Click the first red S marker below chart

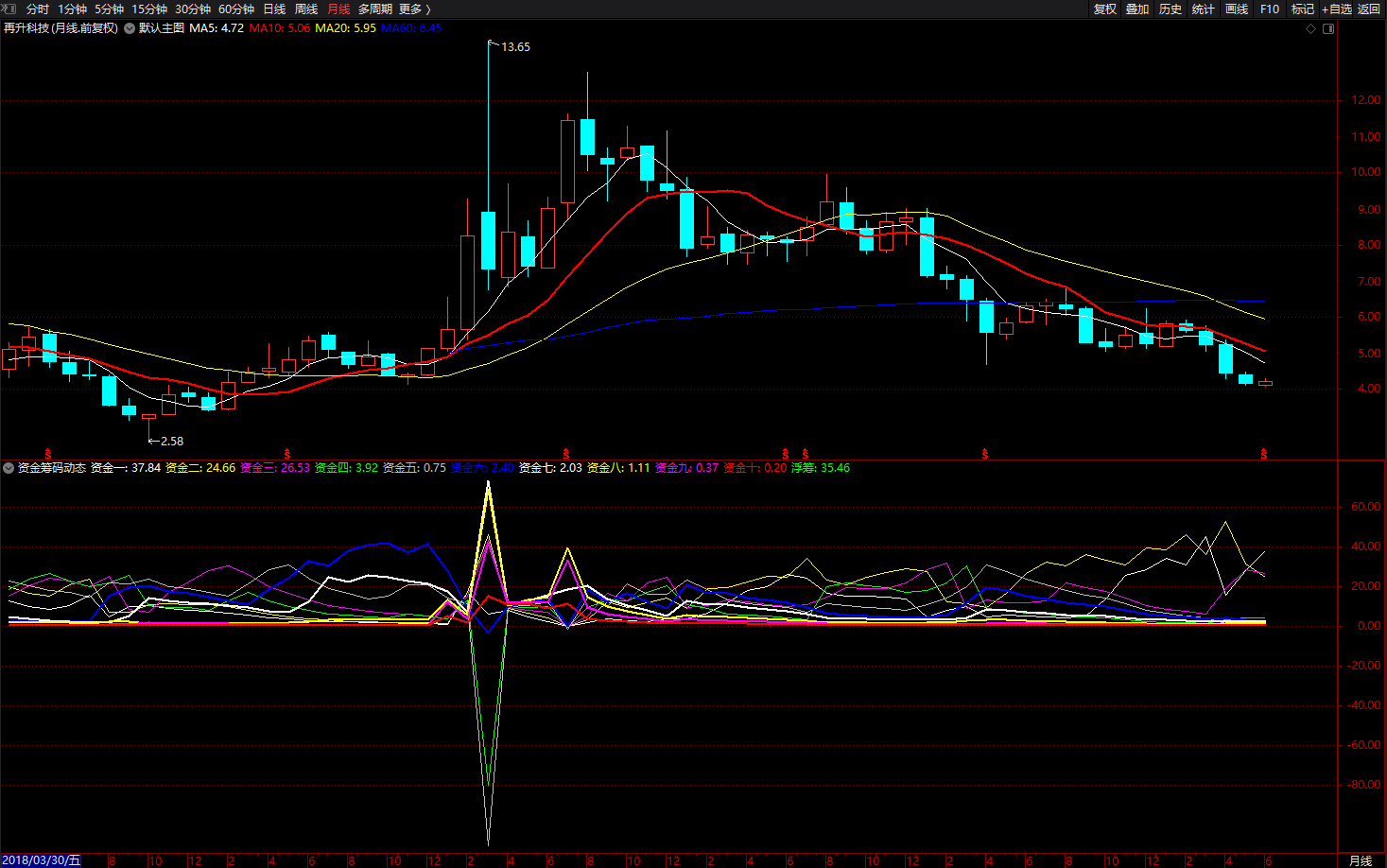click(48, 454)
